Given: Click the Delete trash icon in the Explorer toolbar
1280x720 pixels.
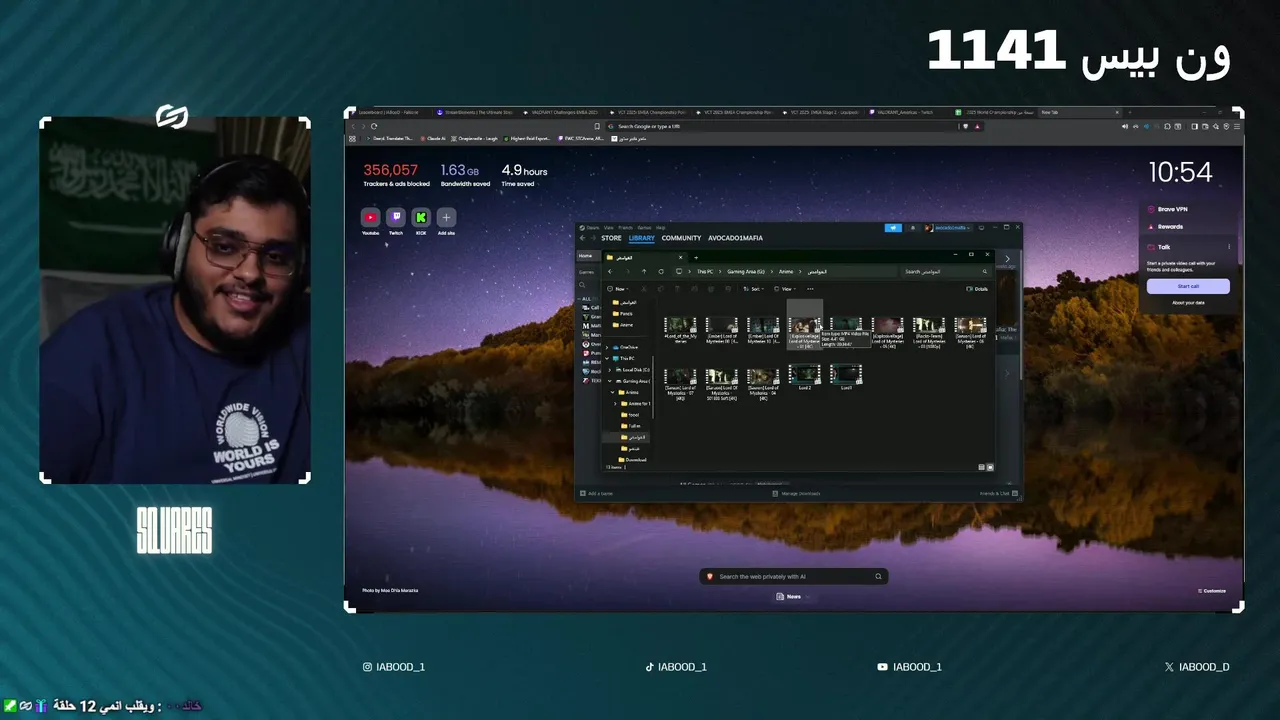Looking at the screenshot, I should pos(728,289).
